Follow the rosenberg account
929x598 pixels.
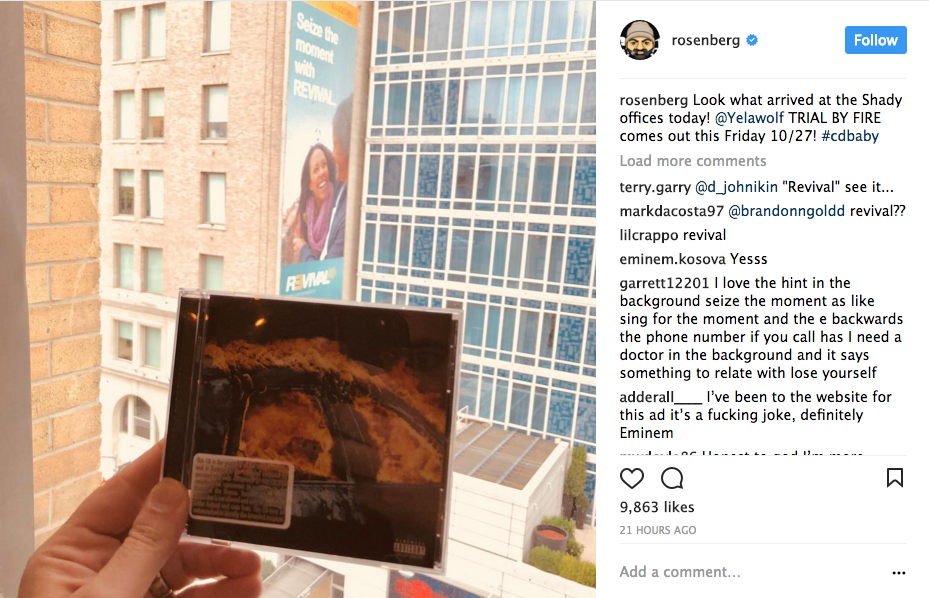coord(876,40)
